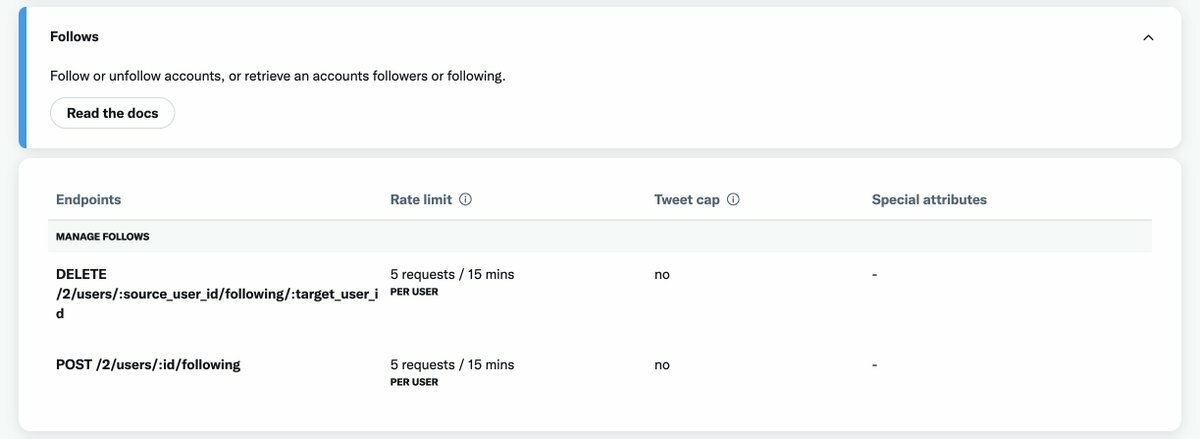Select the Follows section heading
The image size is (1200, 439).
point(74,37)
